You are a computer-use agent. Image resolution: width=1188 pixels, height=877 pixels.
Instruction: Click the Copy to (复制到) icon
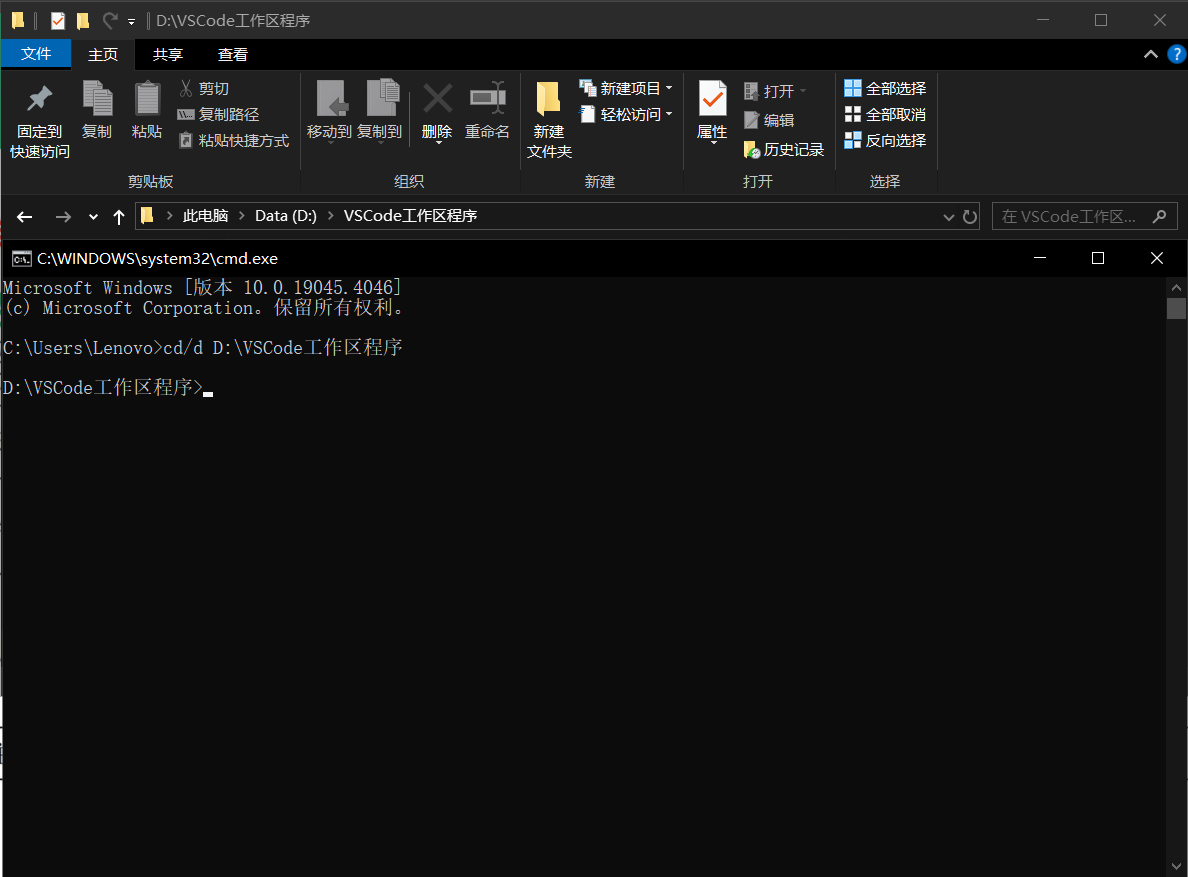point(382,98)
